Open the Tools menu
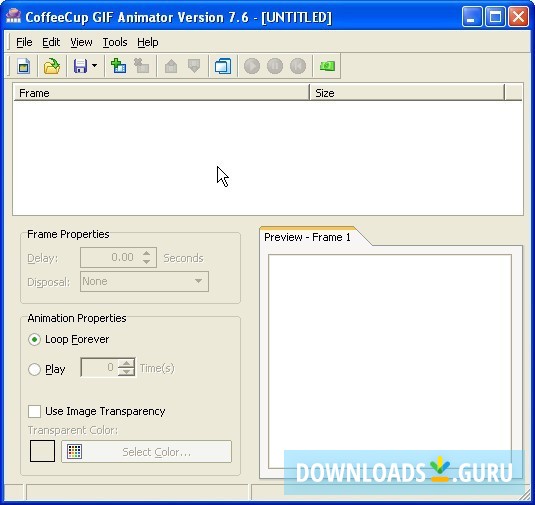535x505 pixels. coord(115,42)
